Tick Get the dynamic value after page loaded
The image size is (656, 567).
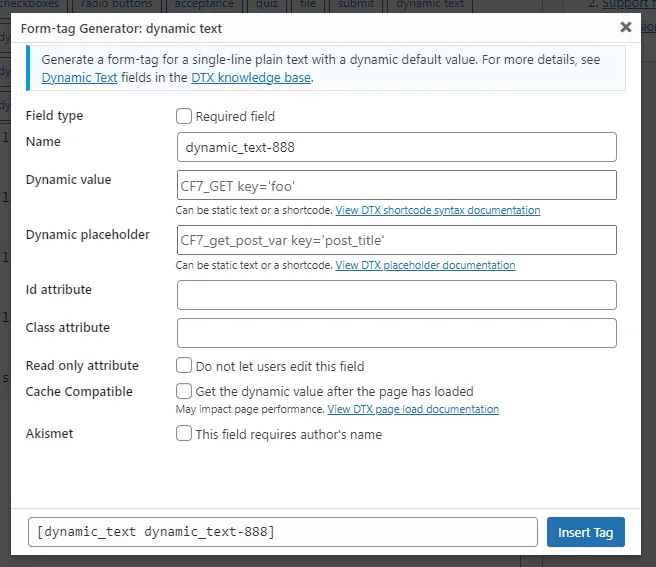184,391
